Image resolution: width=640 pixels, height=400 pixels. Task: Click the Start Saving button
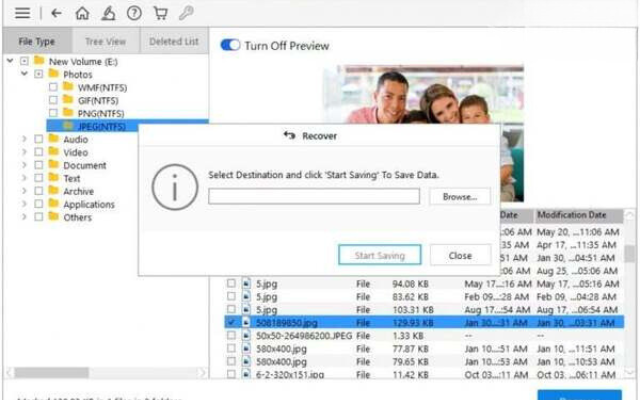point(380,256)
